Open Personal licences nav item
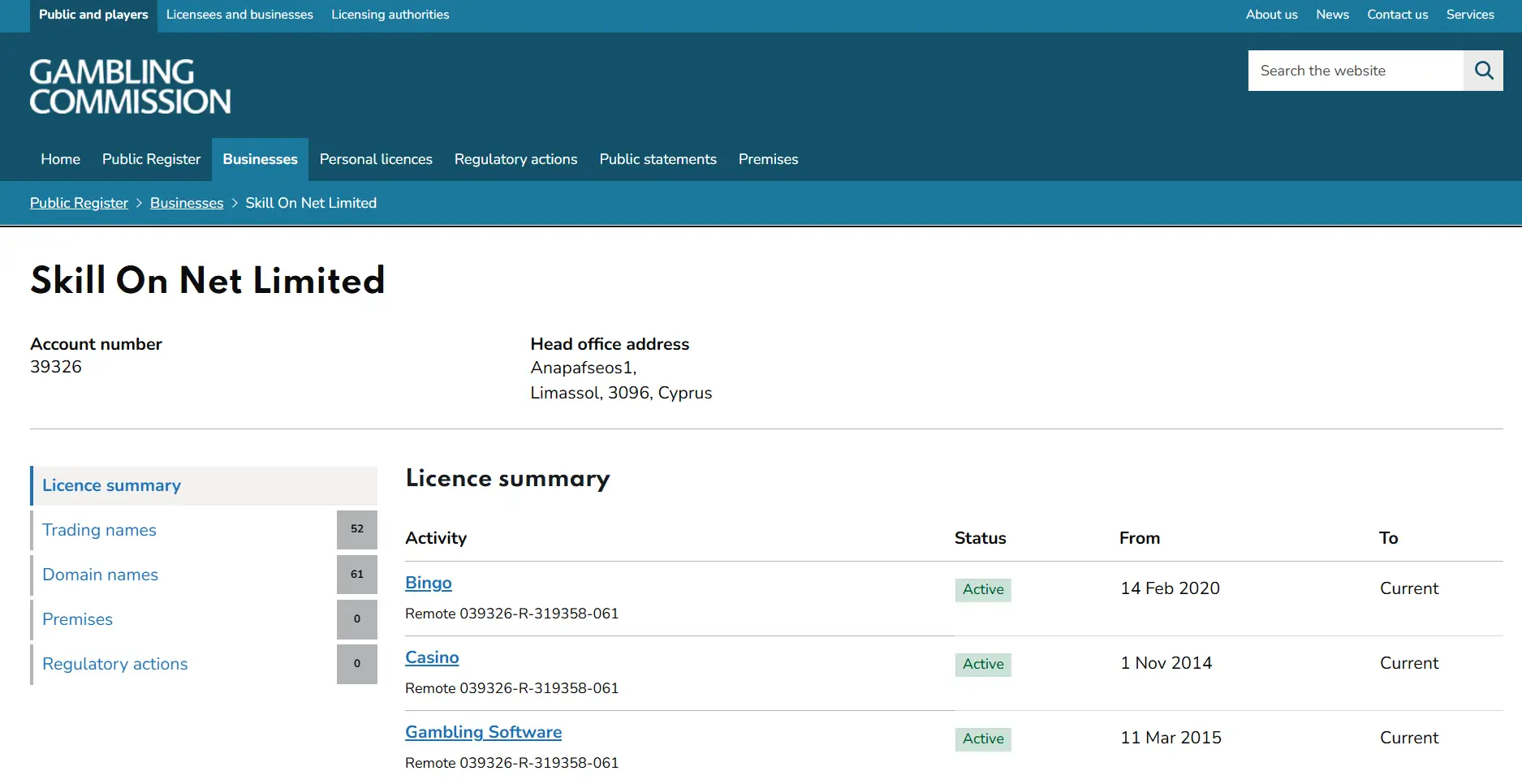This screenshot has height=784, width=1522. [376, 159]
